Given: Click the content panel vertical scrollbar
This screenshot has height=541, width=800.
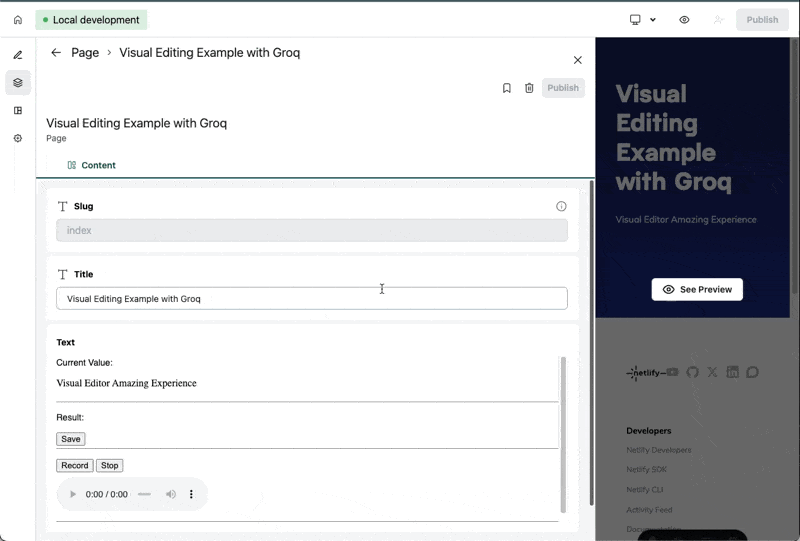Looking at the screenshot, I should coord(592,342).
